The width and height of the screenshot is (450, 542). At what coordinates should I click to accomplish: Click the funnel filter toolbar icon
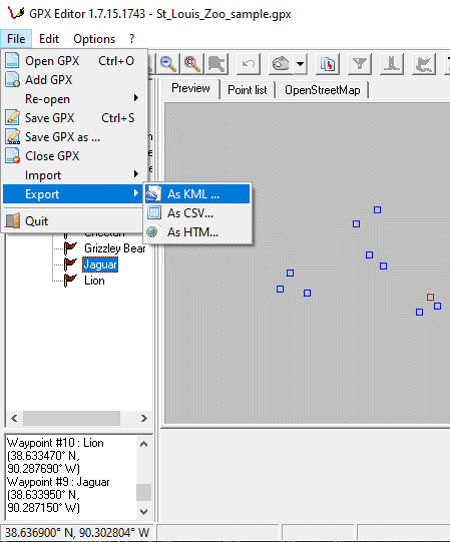click(x=360, y=64)
